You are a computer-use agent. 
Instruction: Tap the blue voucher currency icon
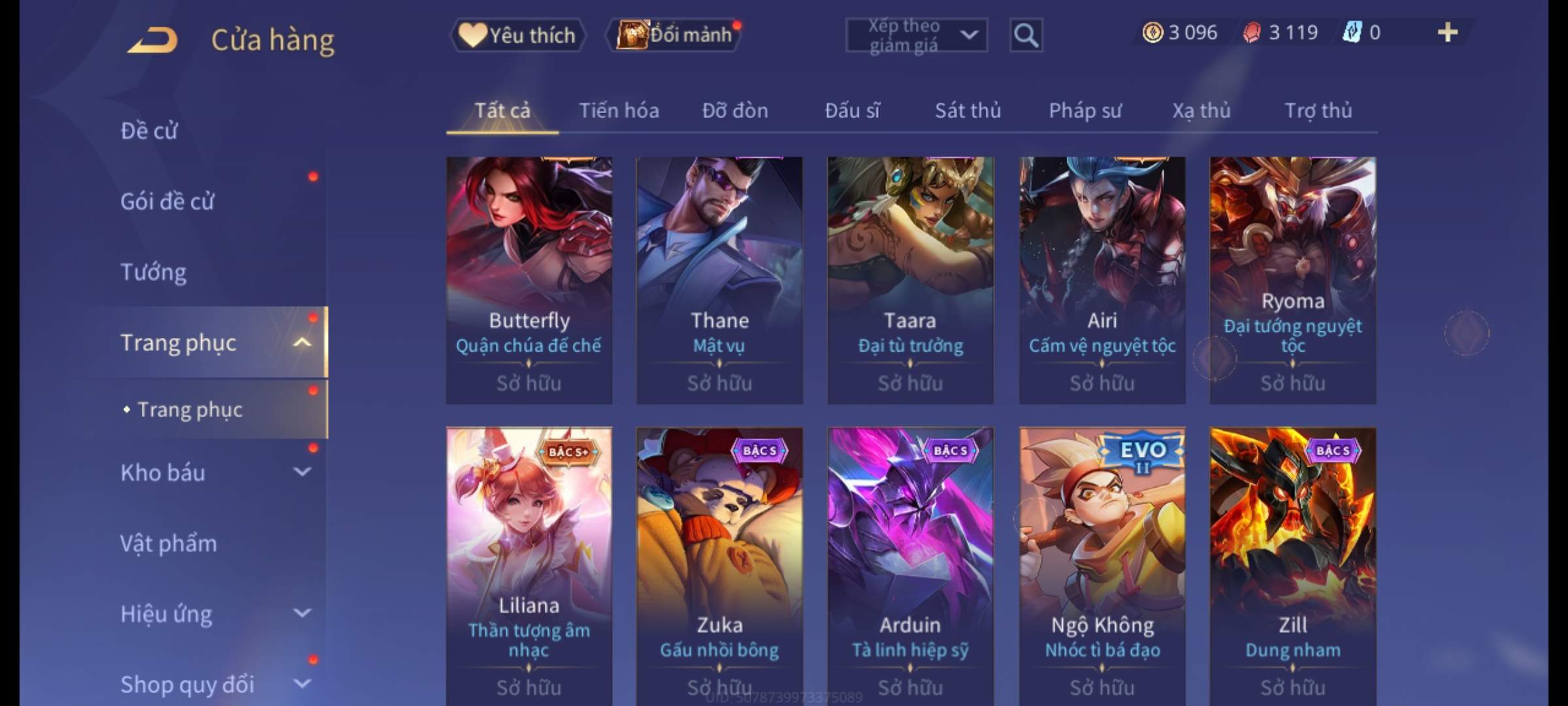[1352, 32]
